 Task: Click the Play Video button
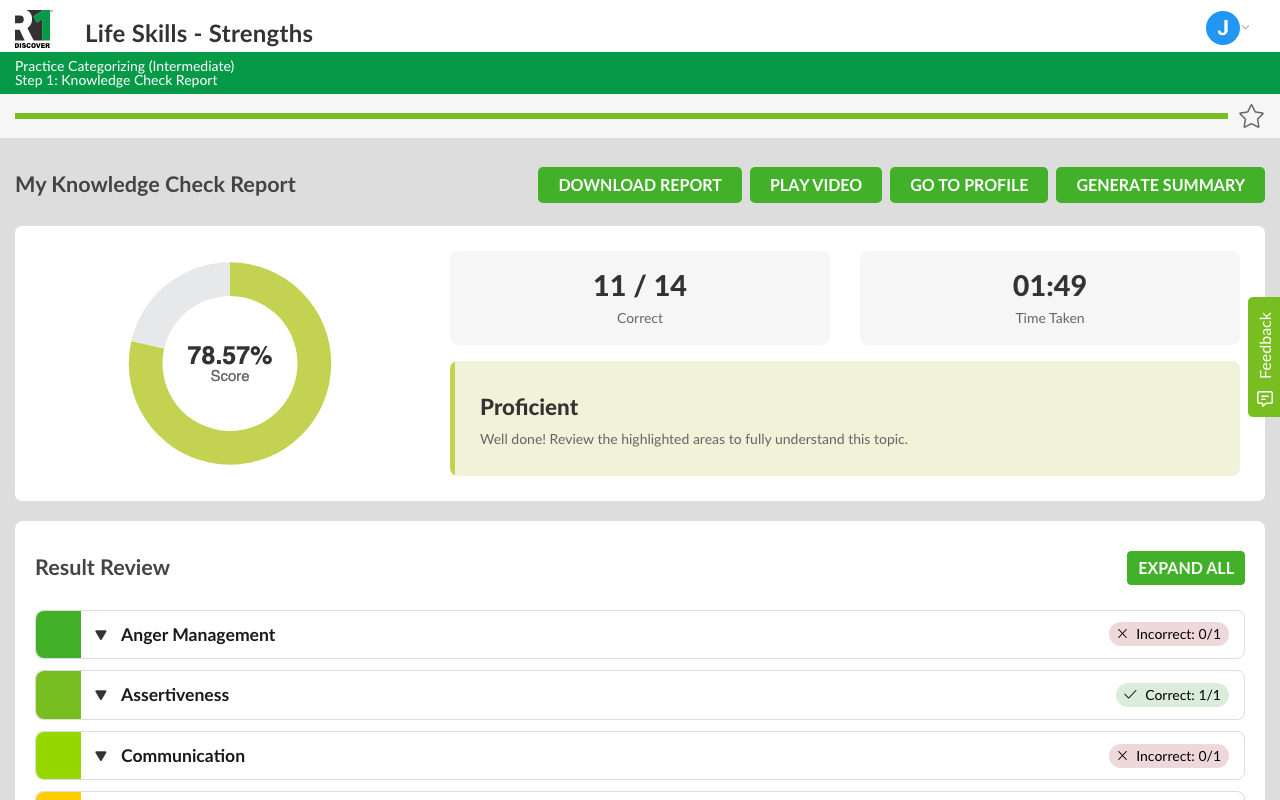click(816, 185)
